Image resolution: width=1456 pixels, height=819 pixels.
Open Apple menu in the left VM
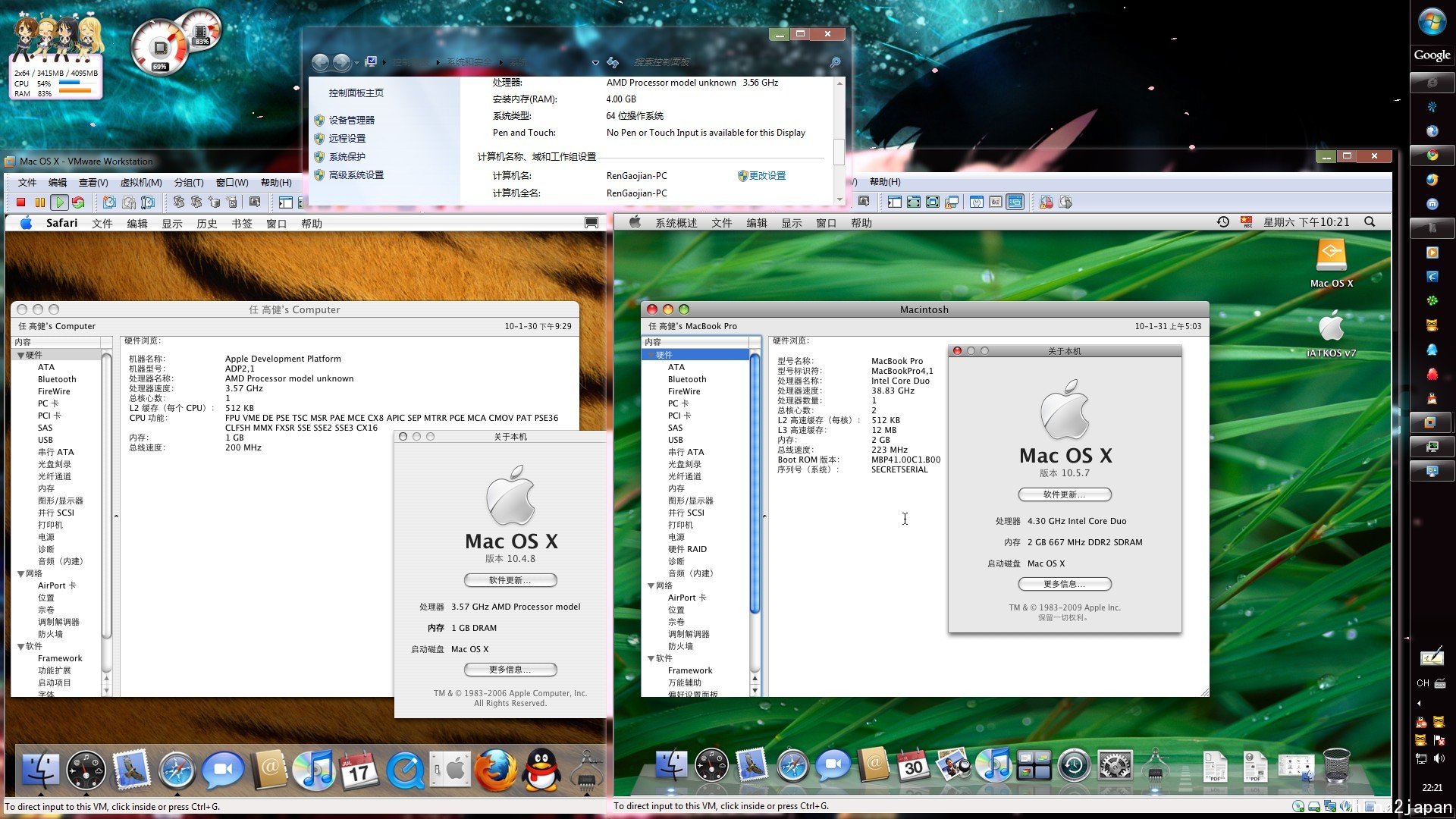click(x=26, y=223)
